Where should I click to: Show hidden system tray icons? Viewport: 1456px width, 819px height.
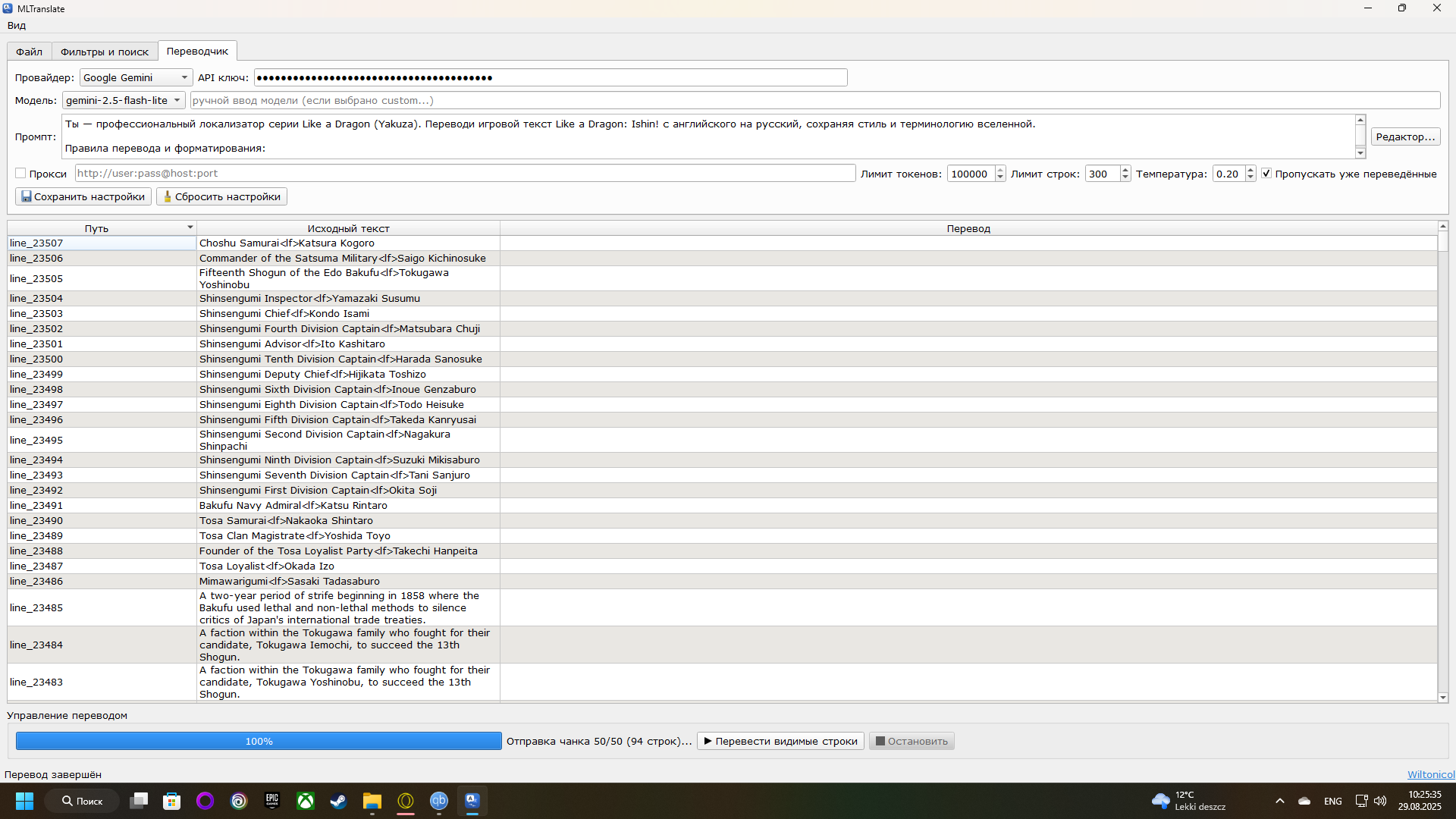pos(1280,801)
